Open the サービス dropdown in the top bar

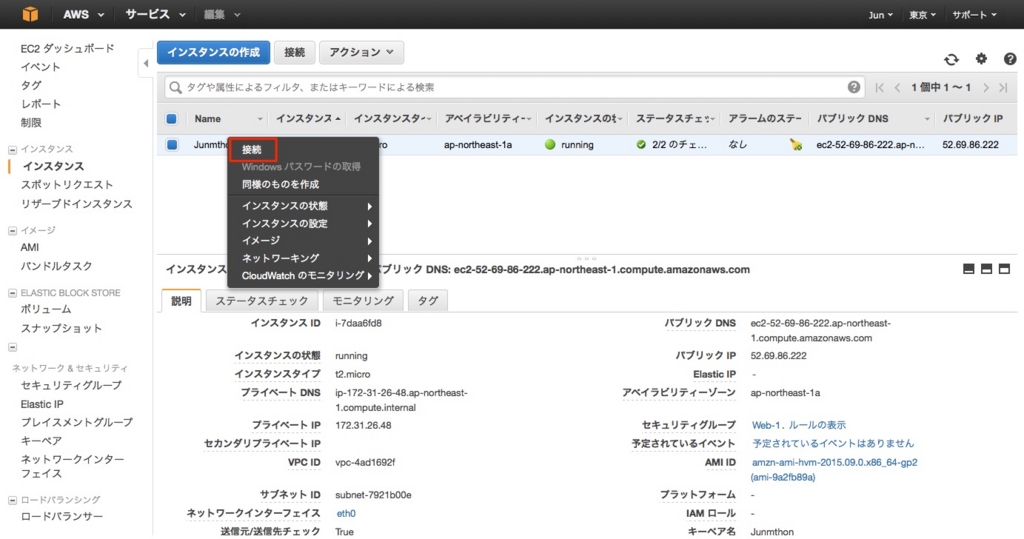point(155,14)
